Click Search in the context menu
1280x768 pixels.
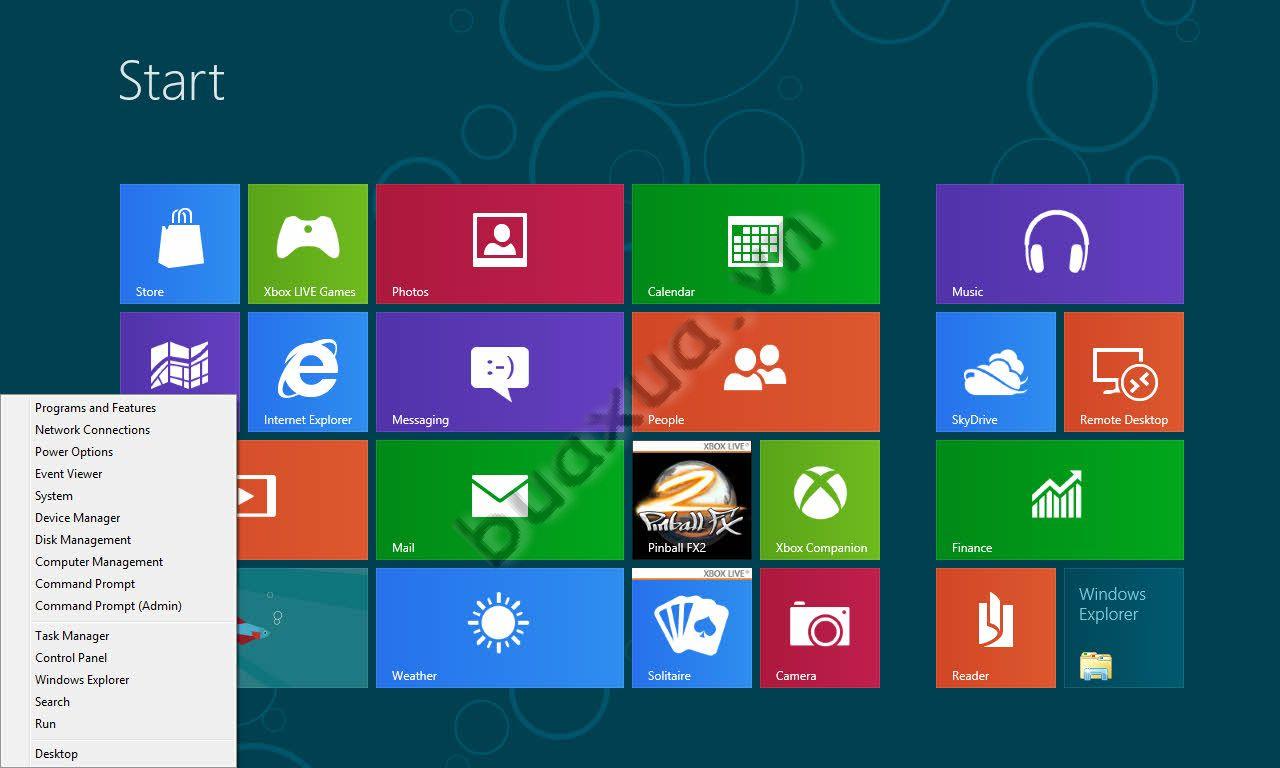point(119,702)
